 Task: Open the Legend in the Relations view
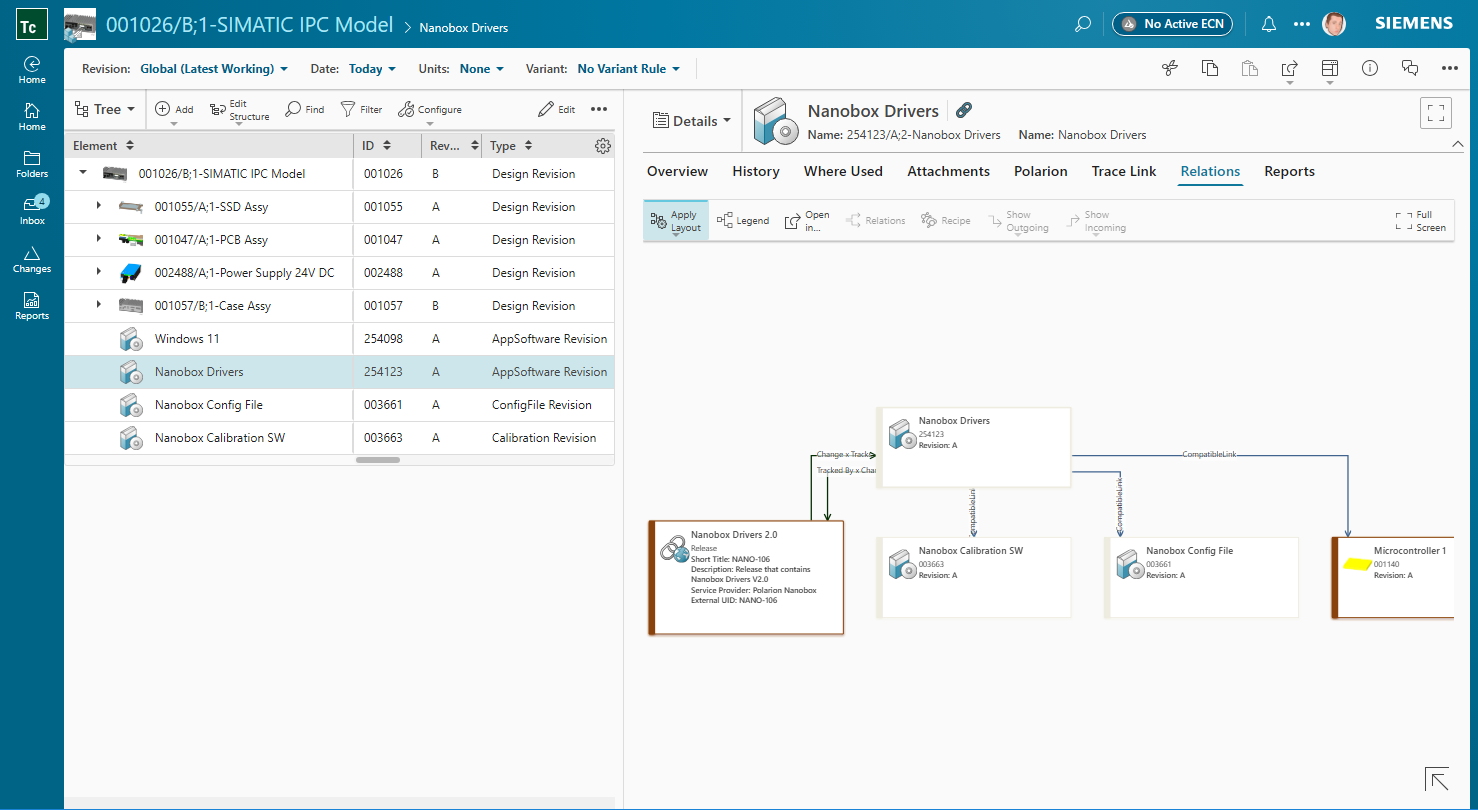(x=743, y=220)
